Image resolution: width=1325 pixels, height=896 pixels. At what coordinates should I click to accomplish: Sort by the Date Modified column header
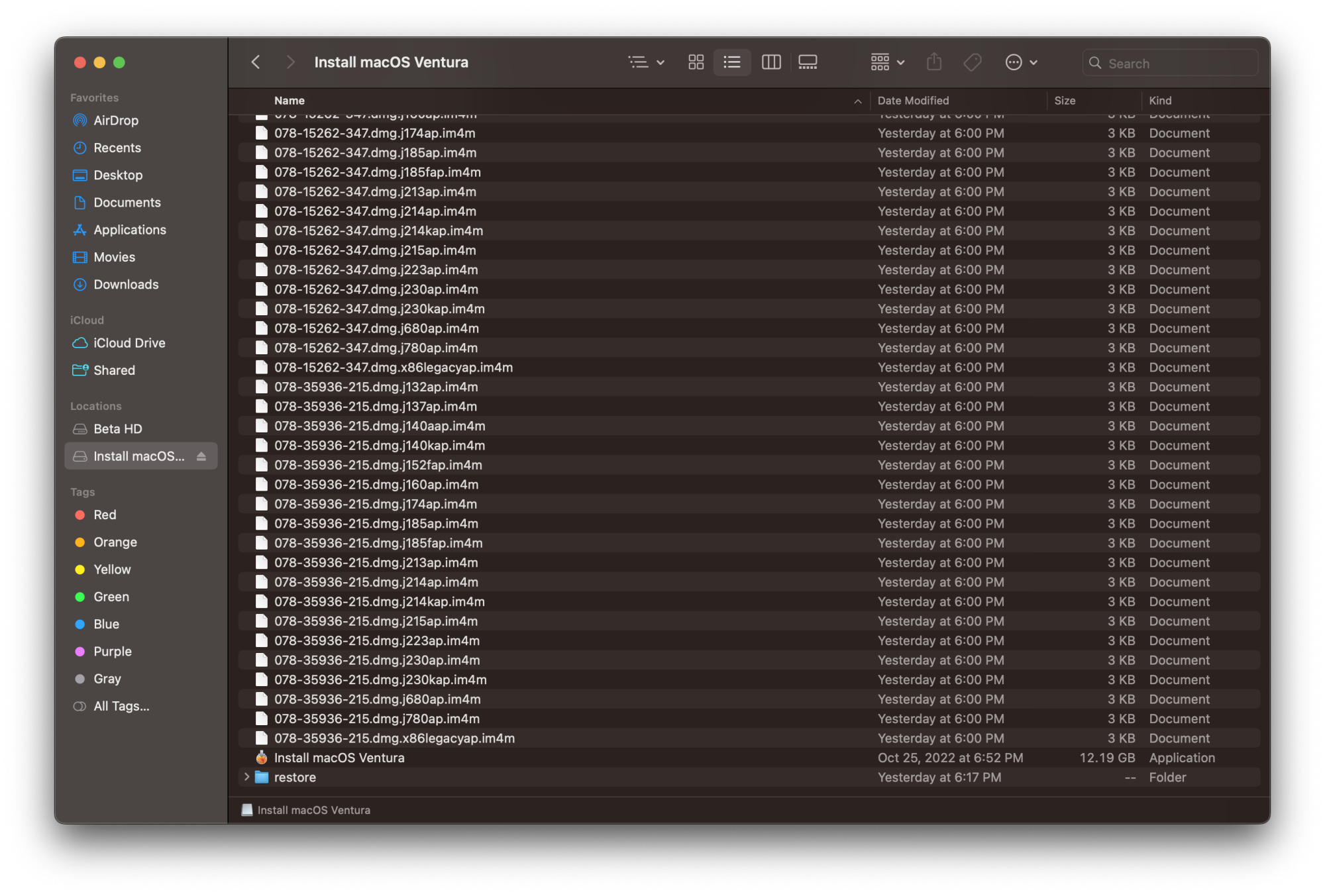click(x=913, y=101)
